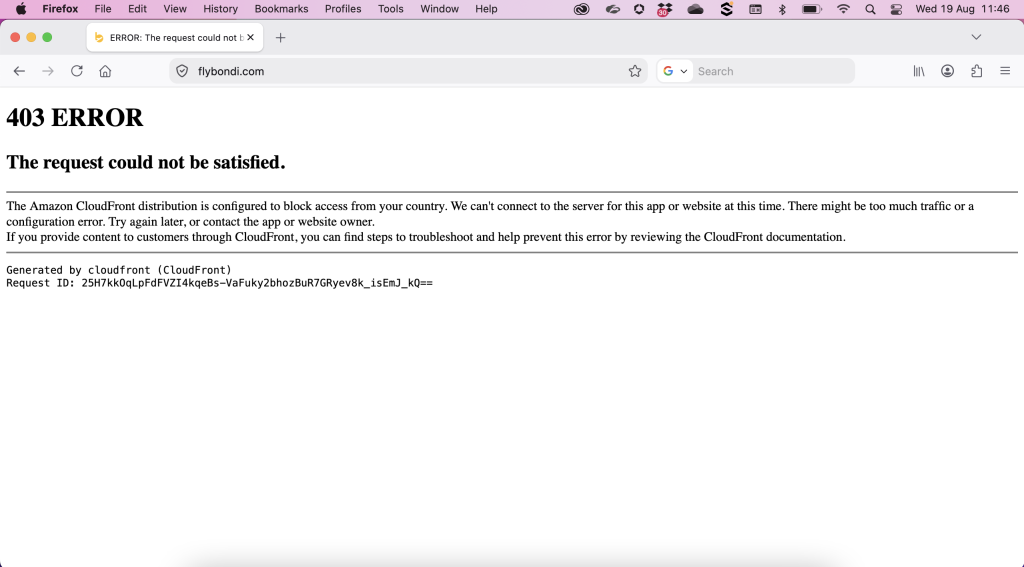The image size is (1024, 567).
Task: Click the hexagon menu bar icon
Action: pyautogui.click(x=639, y=9)
